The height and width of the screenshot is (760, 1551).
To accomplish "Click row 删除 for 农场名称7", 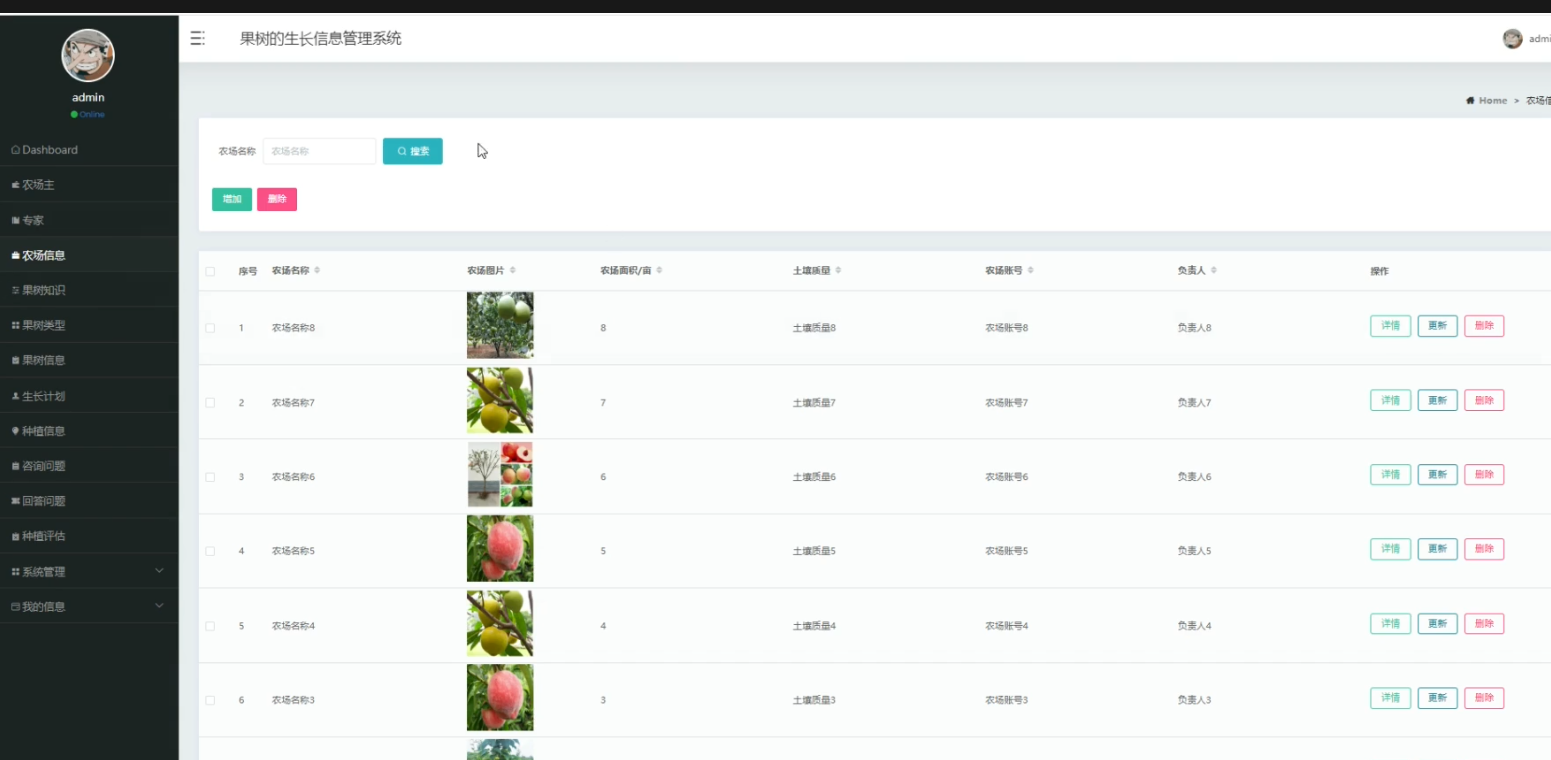I will [x=1484, y=400].
